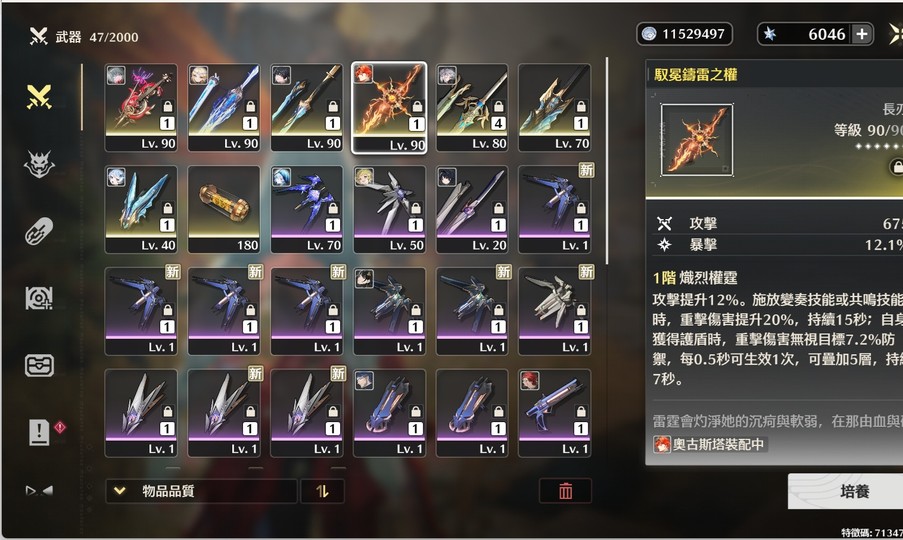Collapse the sidebar with the bottom arrows icon

[x=39, y=490]
